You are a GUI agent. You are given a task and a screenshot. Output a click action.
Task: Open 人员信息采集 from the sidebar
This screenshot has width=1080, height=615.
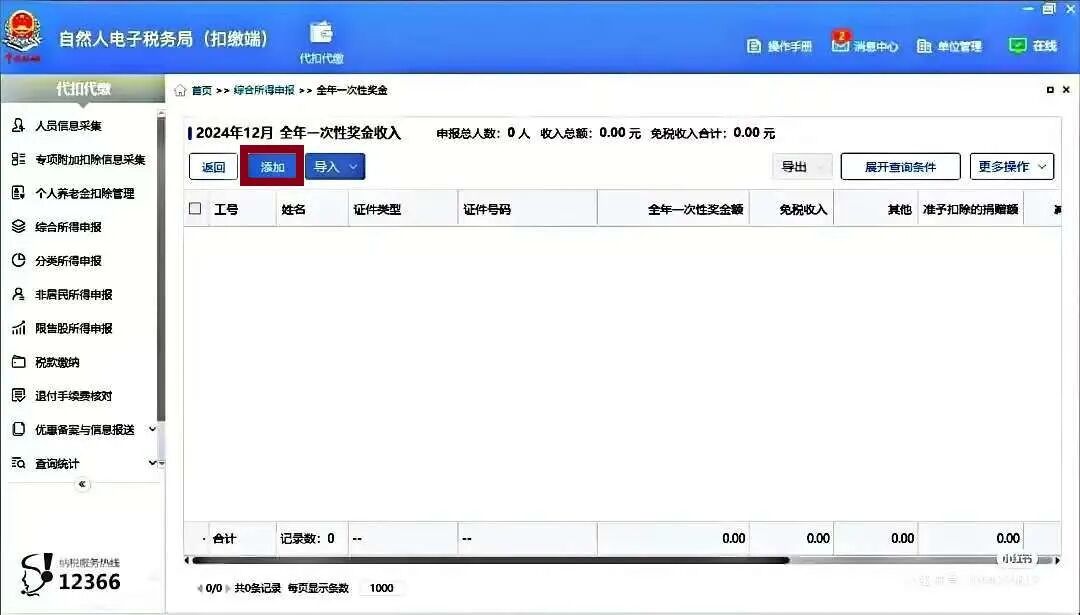coord(67,125)
